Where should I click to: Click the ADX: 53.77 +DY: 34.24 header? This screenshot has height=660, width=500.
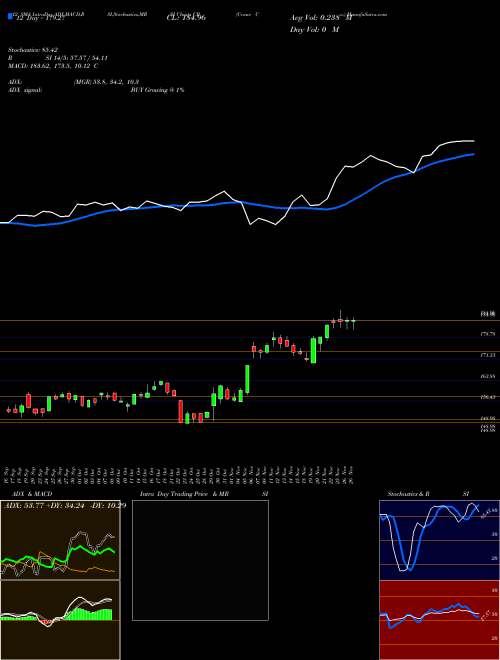65,505
